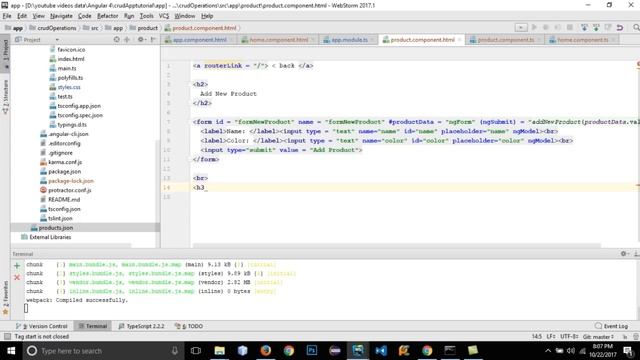Click VCS Commit Changes icon
This screenshot has width=640, height=360.
pyautogui.click(x=596, y=27)
